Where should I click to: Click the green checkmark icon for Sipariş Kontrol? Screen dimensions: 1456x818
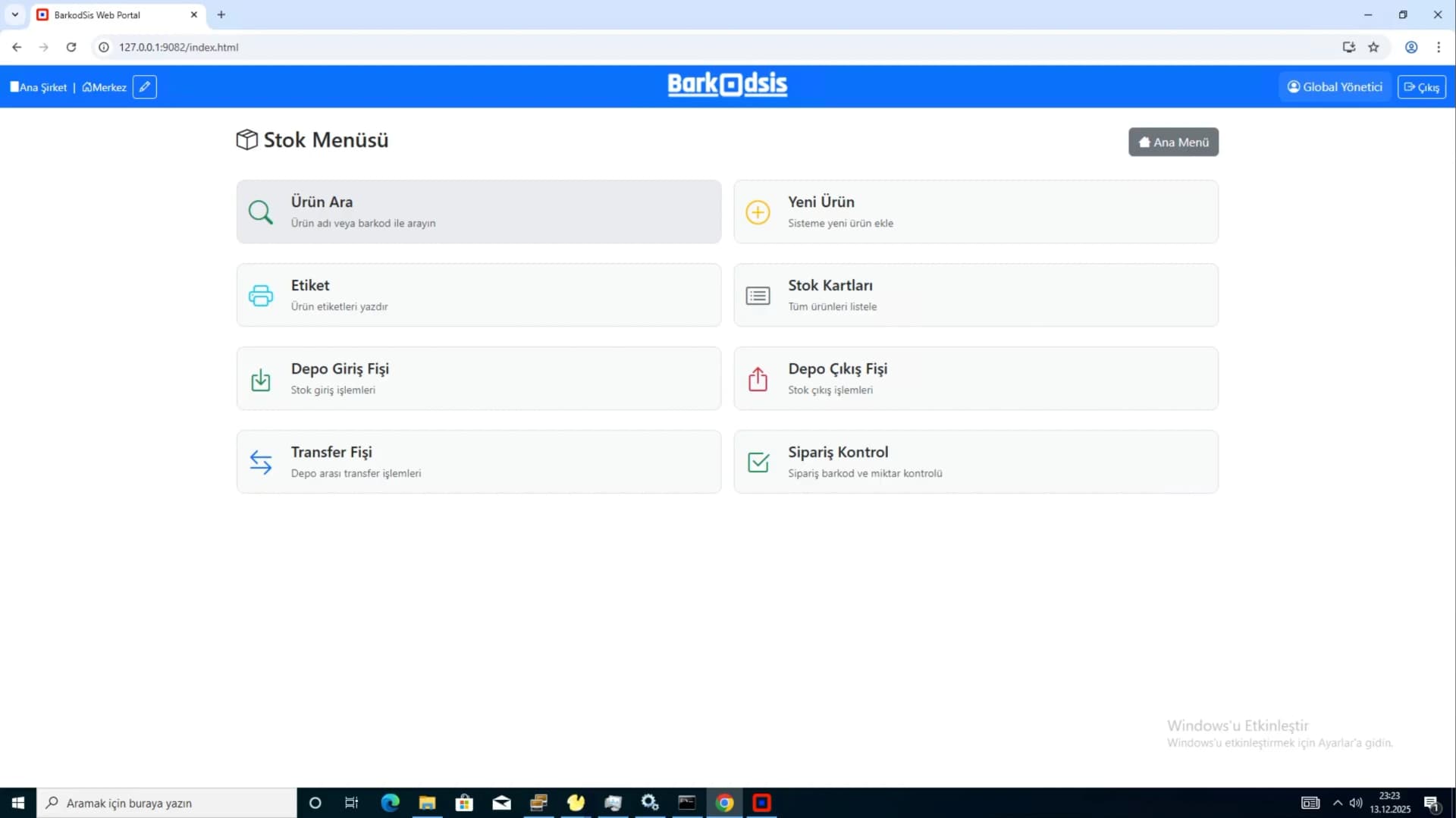coord(758,462)
